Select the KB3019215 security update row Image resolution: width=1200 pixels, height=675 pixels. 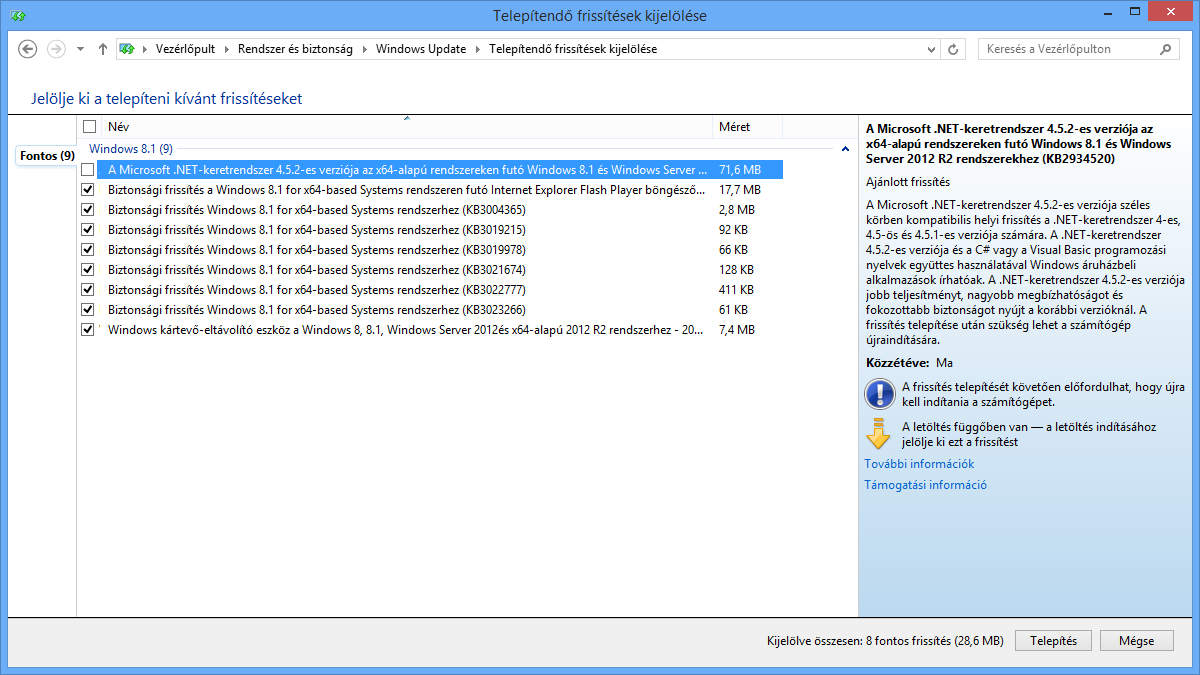(430, 230)
